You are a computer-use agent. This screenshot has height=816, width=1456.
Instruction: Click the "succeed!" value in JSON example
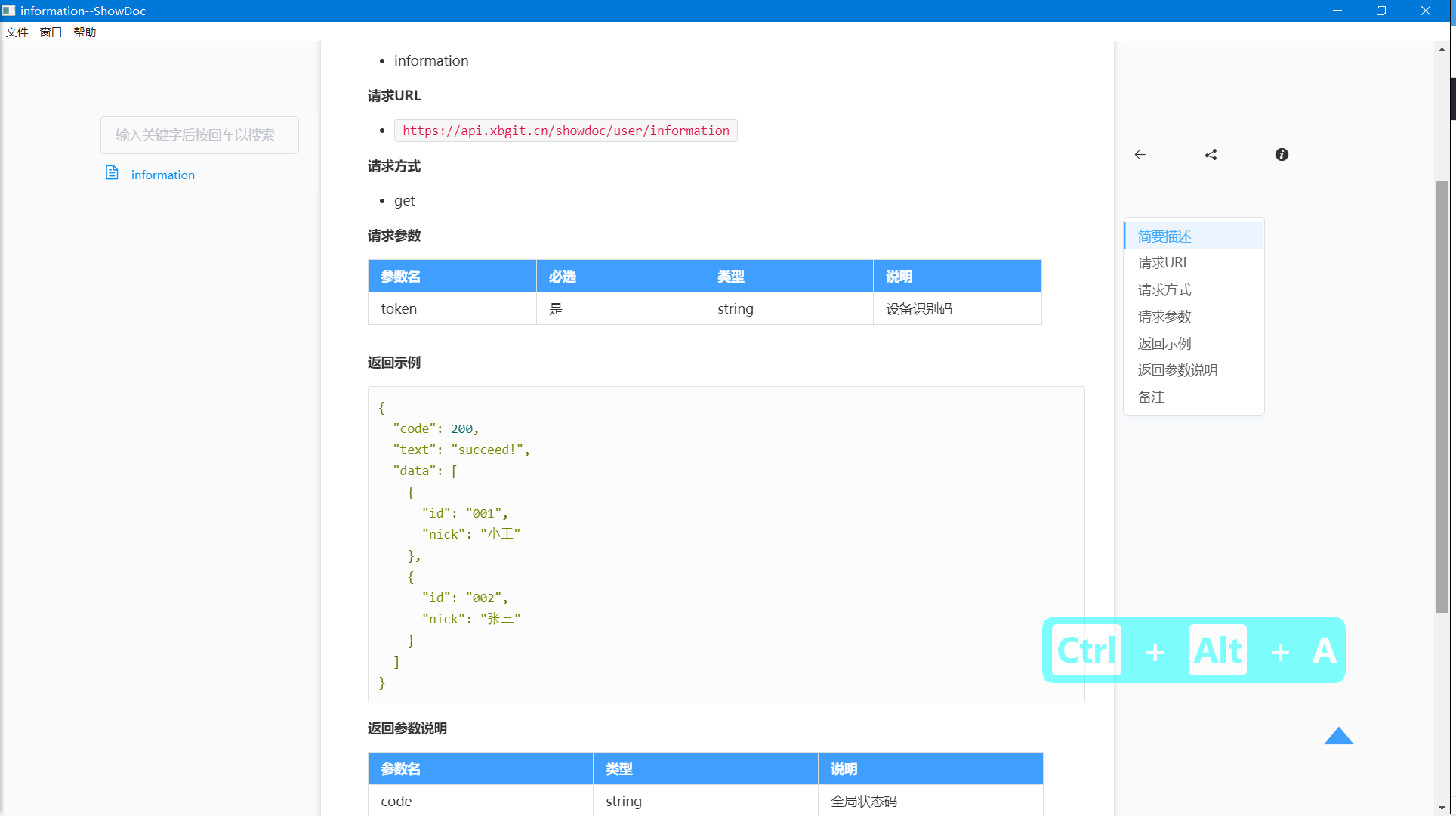[x=487, y=450]
